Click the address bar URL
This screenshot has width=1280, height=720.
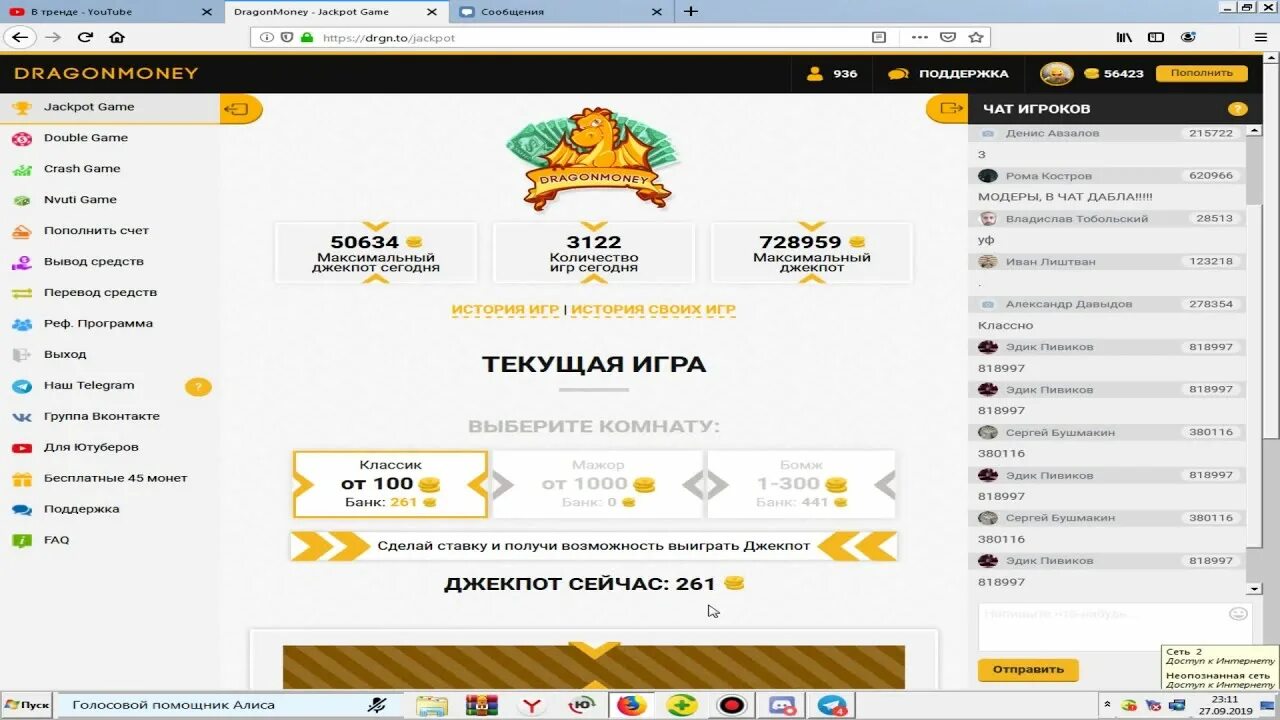coord(389,38)
